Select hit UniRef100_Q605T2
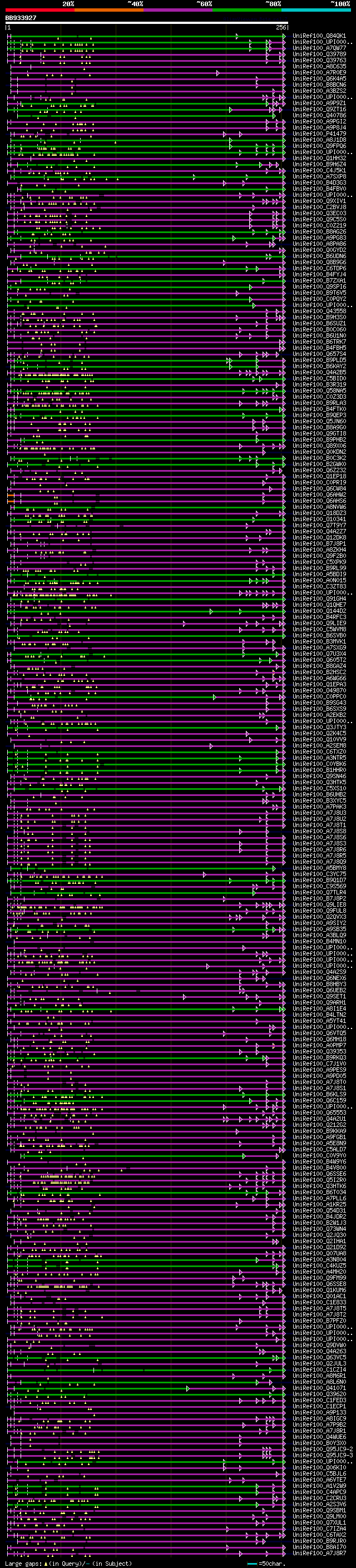The width and height of the screenshot is (356, 1568). point(319,660)
